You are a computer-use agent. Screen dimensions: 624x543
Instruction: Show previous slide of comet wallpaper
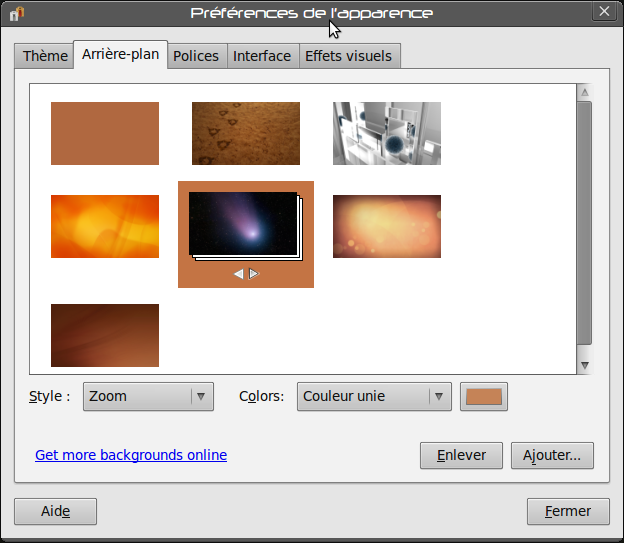click(238, 274)
